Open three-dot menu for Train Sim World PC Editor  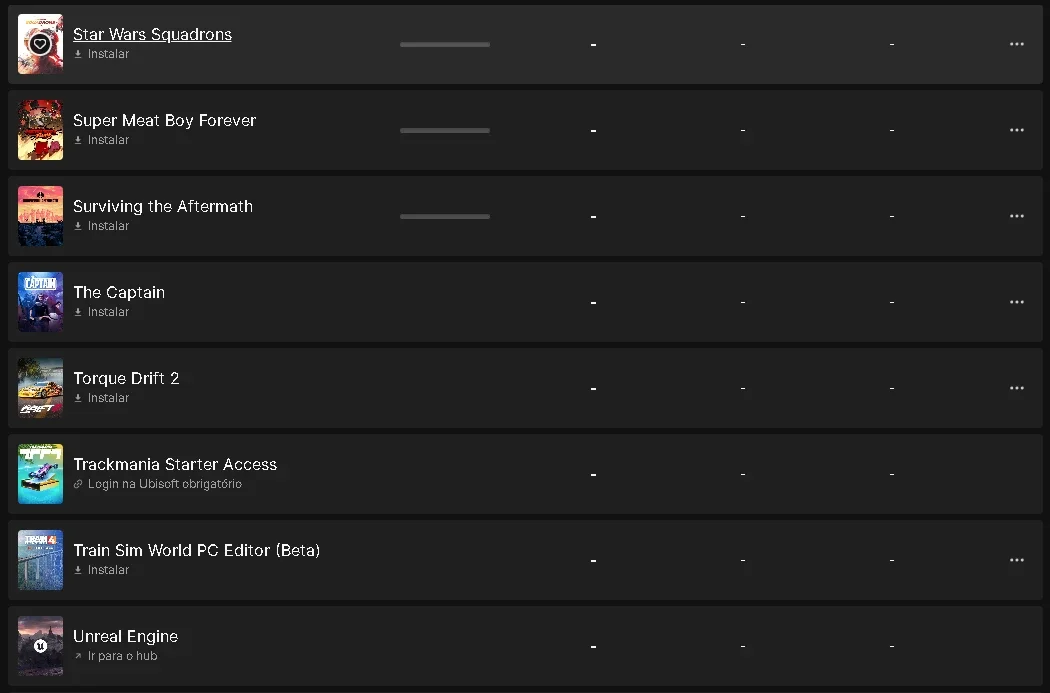coord(1017,560)
